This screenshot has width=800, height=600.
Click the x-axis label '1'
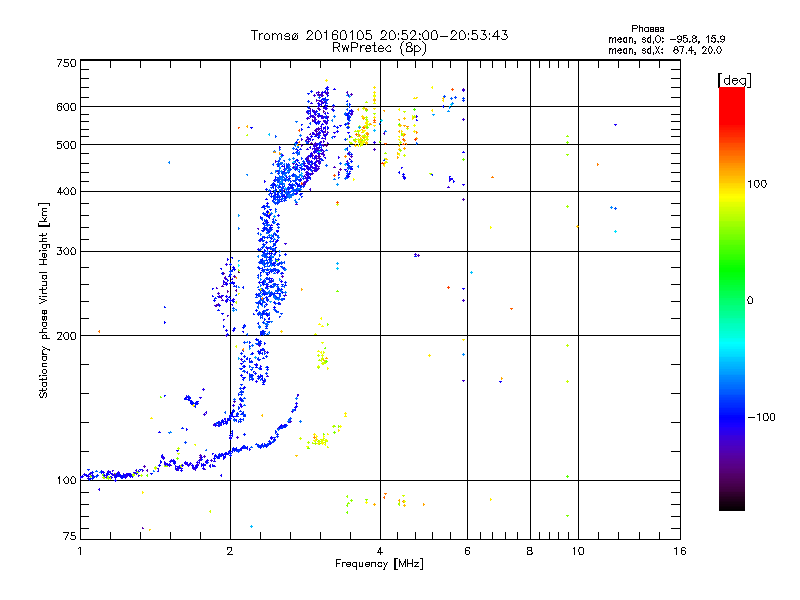(x=80, y=551)
